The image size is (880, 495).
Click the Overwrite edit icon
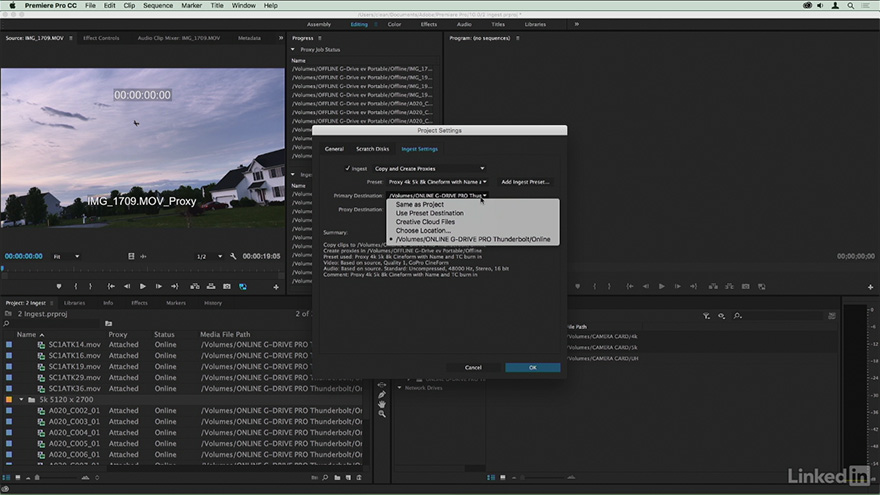pos(211,286)
